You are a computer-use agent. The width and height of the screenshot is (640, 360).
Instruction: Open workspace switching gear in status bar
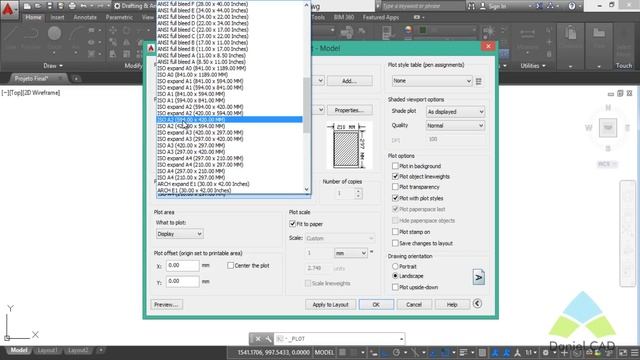point(546,352)
